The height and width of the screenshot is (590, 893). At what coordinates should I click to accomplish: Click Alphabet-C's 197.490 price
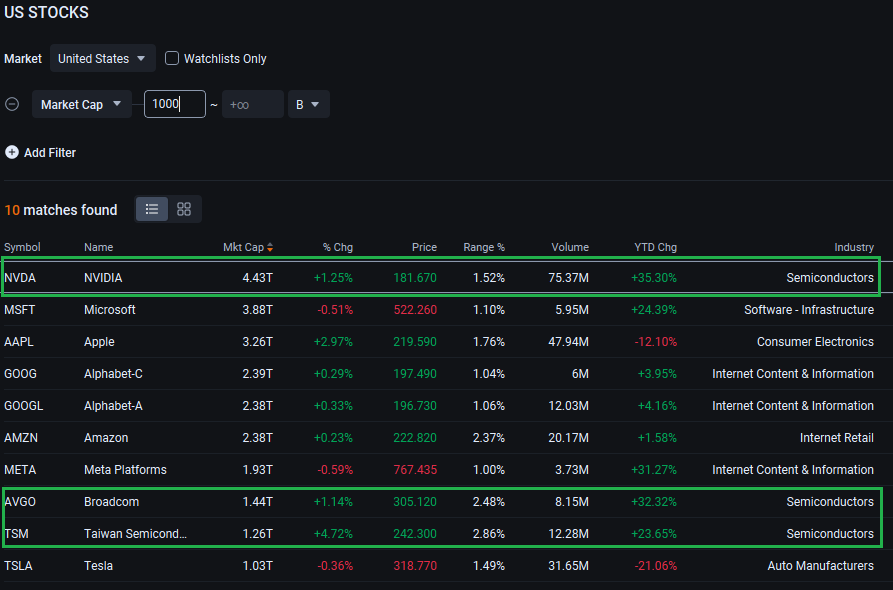(415, 374)
